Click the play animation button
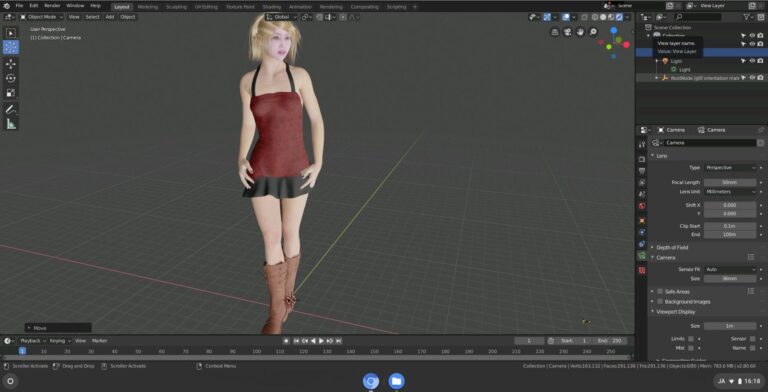This screenshot has height=392, width=768. tap(321, 341)
